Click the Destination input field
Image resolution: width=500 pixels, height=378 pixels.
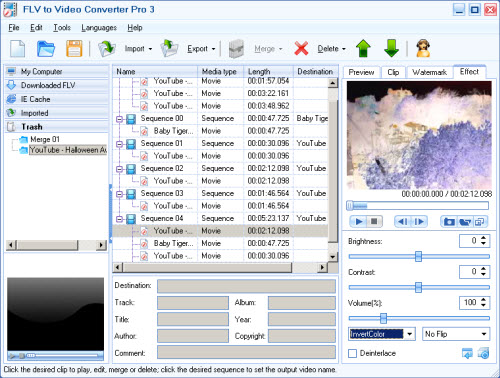(x=246, y=286)
